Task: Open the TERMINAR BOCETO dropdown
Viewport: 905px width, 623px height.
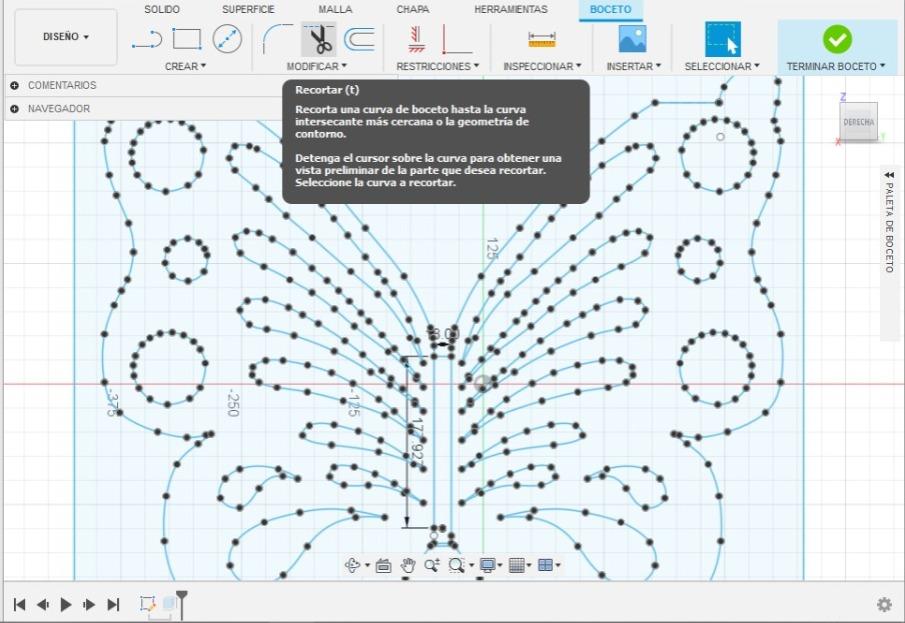Action: (836, 66)
